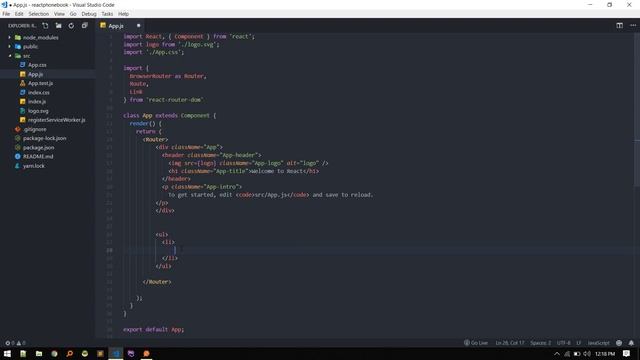Click the feedback smiley icon
The height and width of the screenshot is (360, 640).
pos(619,343)
